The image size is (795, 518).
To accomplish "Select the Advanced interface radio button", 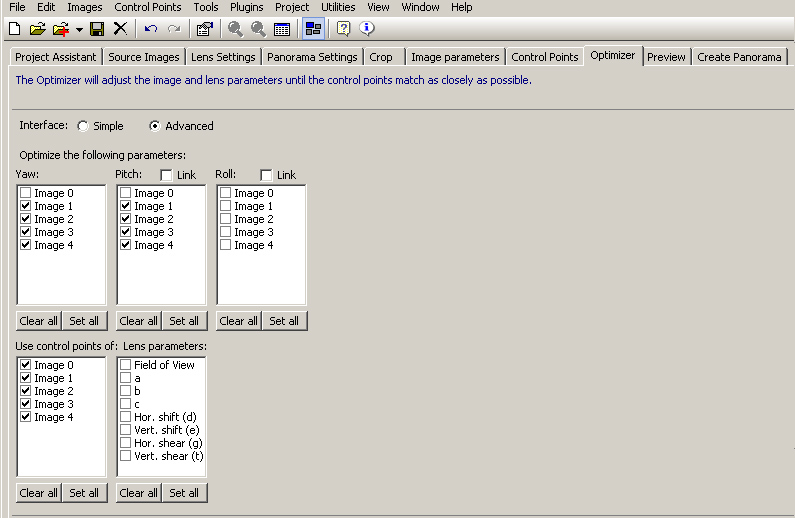I will point(155,126).
